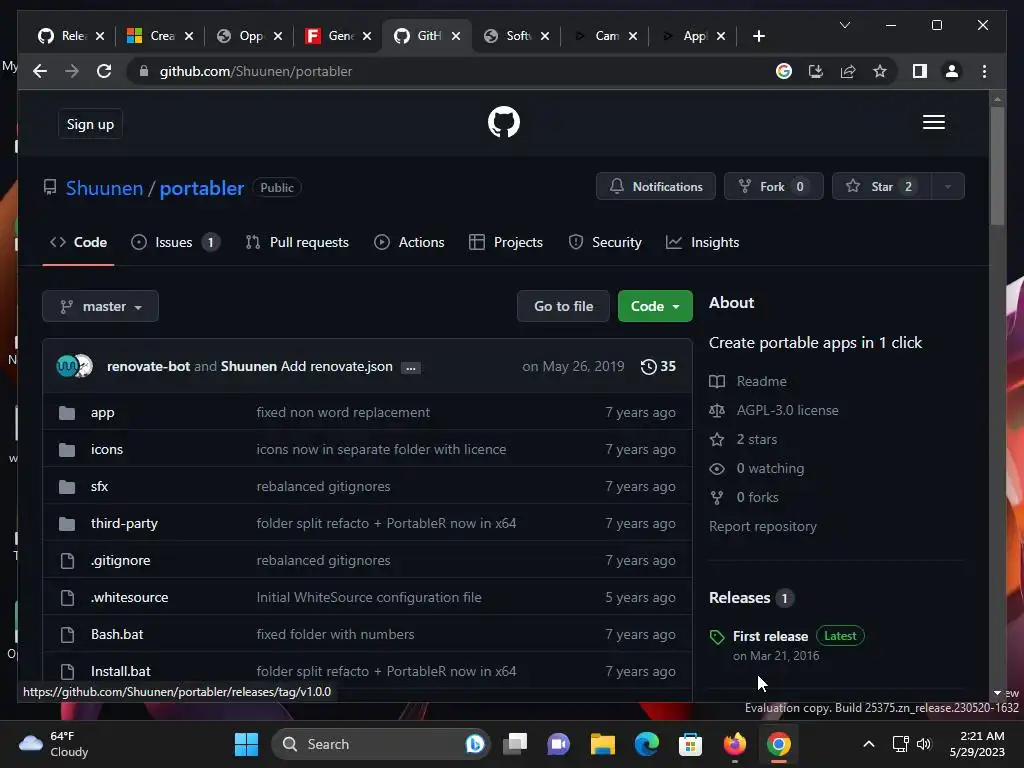1024x768 pixels.
Task: Click the install/download page icon in toolbar
Action: (816, 71)
